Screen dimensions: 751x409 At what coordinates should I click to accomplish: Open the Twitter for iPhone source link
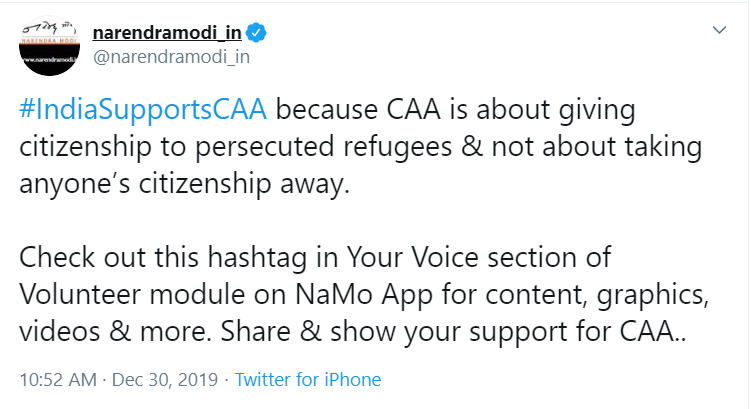pyautogui.click(x=308, y=380)
